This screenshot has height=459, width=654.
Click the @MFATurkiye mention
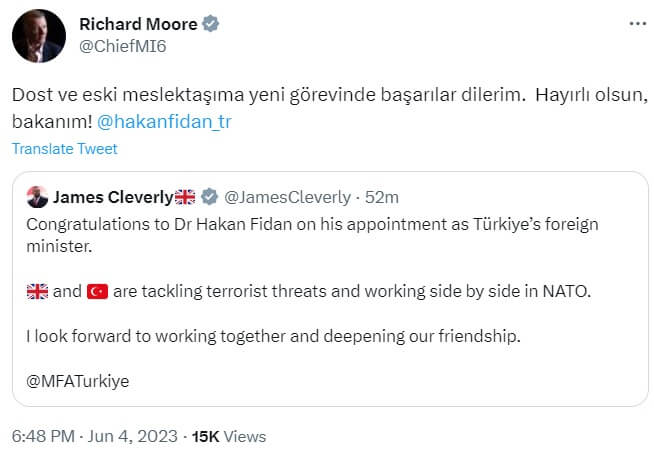point(76,381)
